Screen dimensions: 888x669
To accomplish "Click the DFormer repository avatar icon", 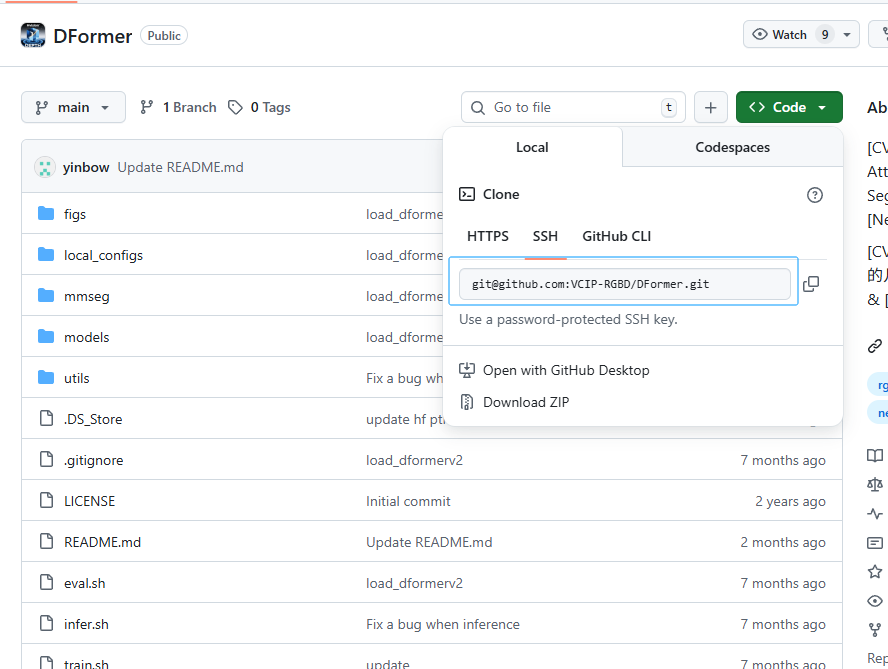I will point(33,35).
